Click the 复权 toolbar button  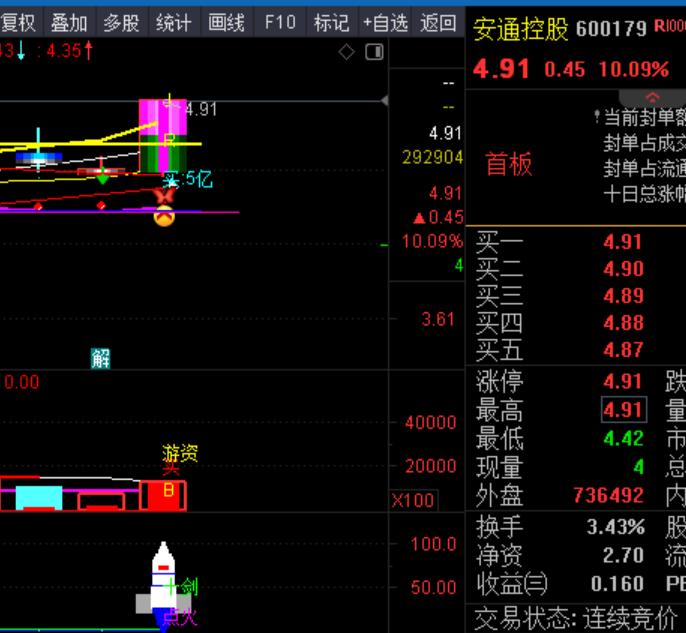point(18,22)
